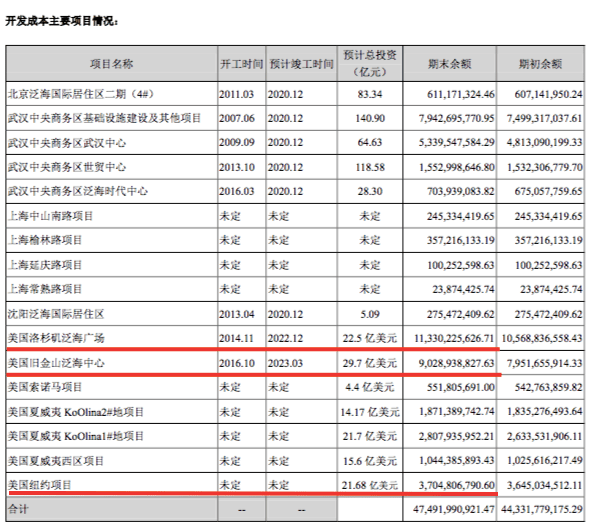Click investment value 21.68 亿美元

point(370,485)
